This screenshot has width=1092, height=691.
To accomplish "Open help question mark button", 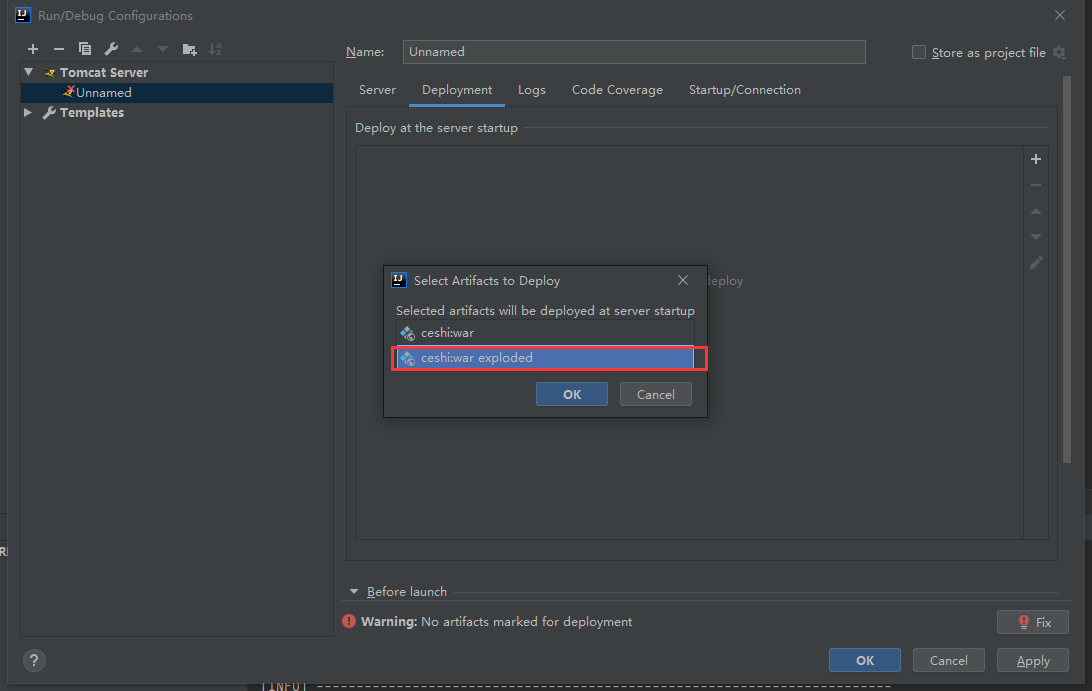I will pos(33,660).
